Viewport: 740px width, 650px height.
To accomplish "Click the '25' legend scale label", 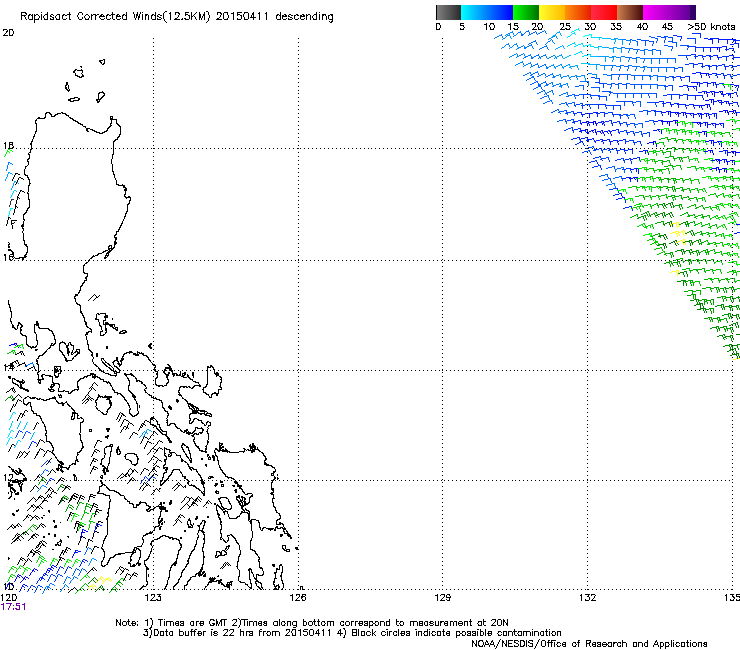I will tap(565, 27).
